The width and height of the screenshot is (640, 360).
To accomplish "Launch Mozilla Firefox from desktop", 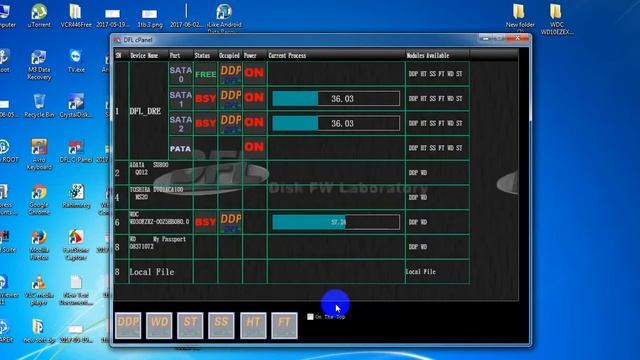I will [39, 245].
